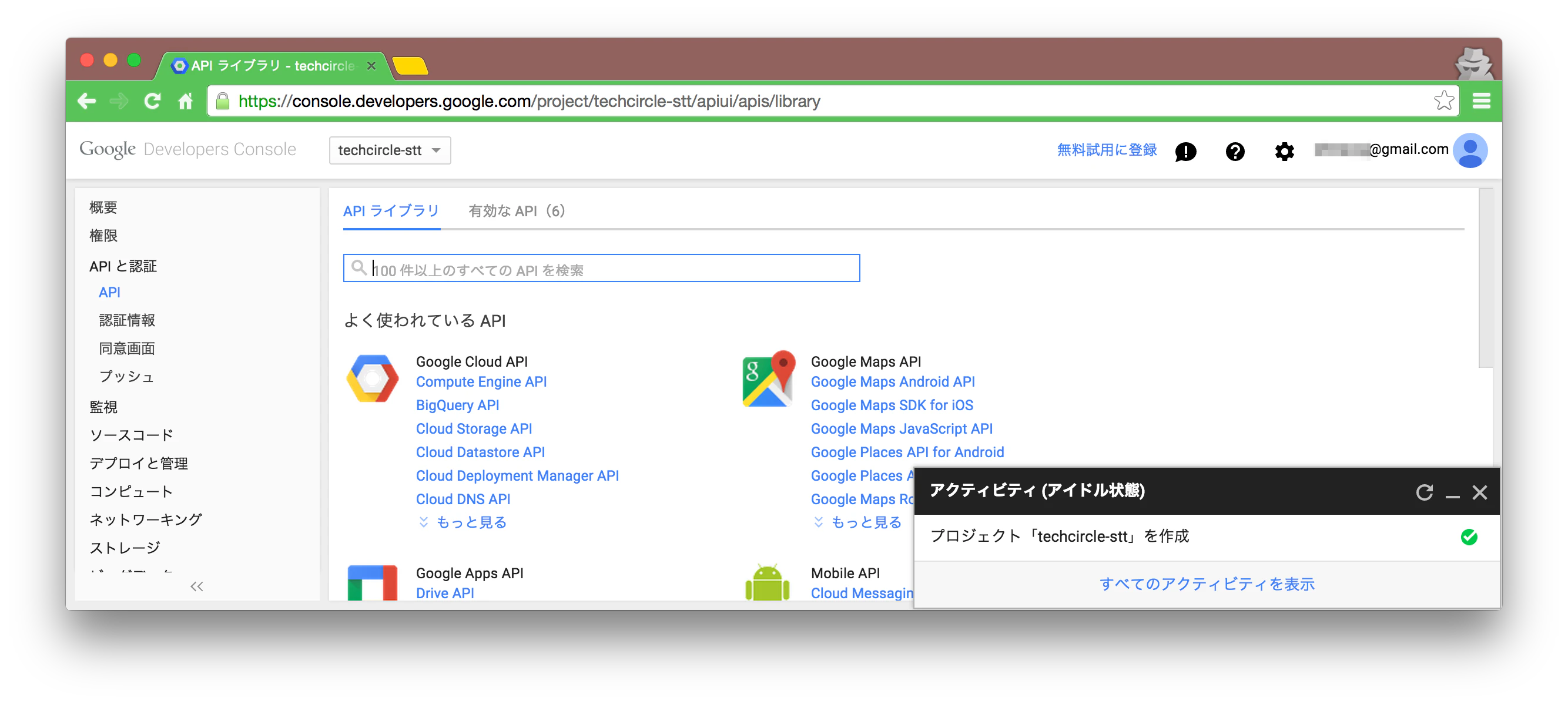
Task: Click the Android Mobile API logo
Action: (x=768, y=582)
